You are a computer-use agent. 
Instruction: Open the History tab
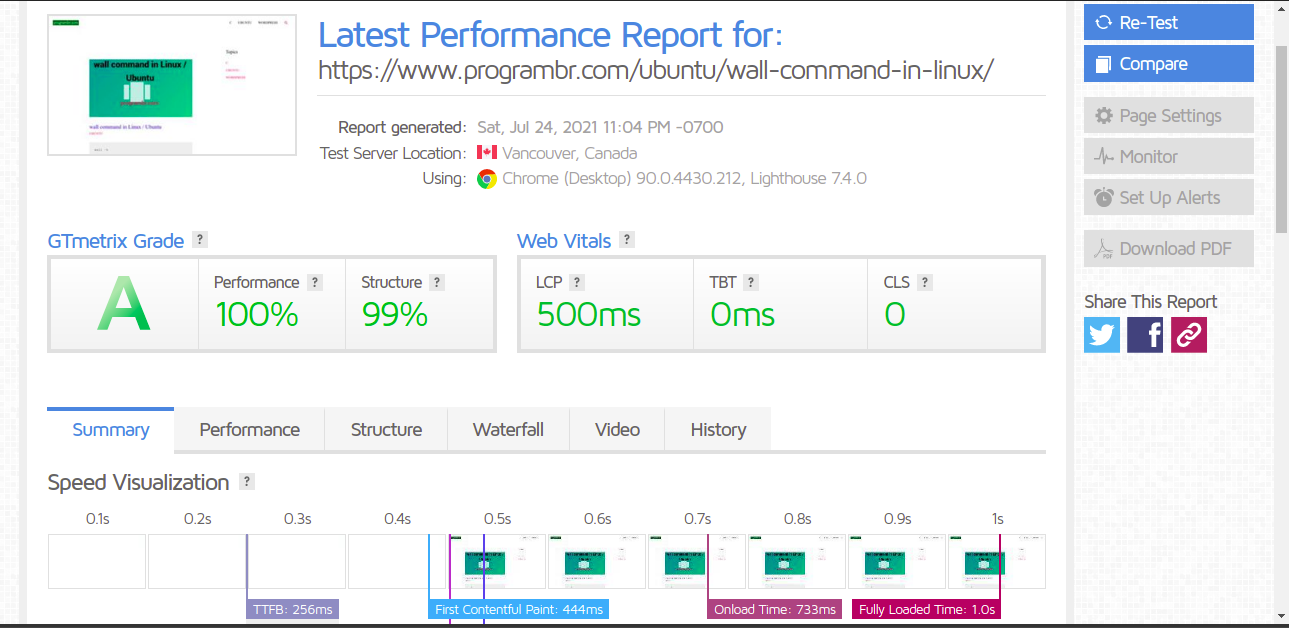point(717,429)
